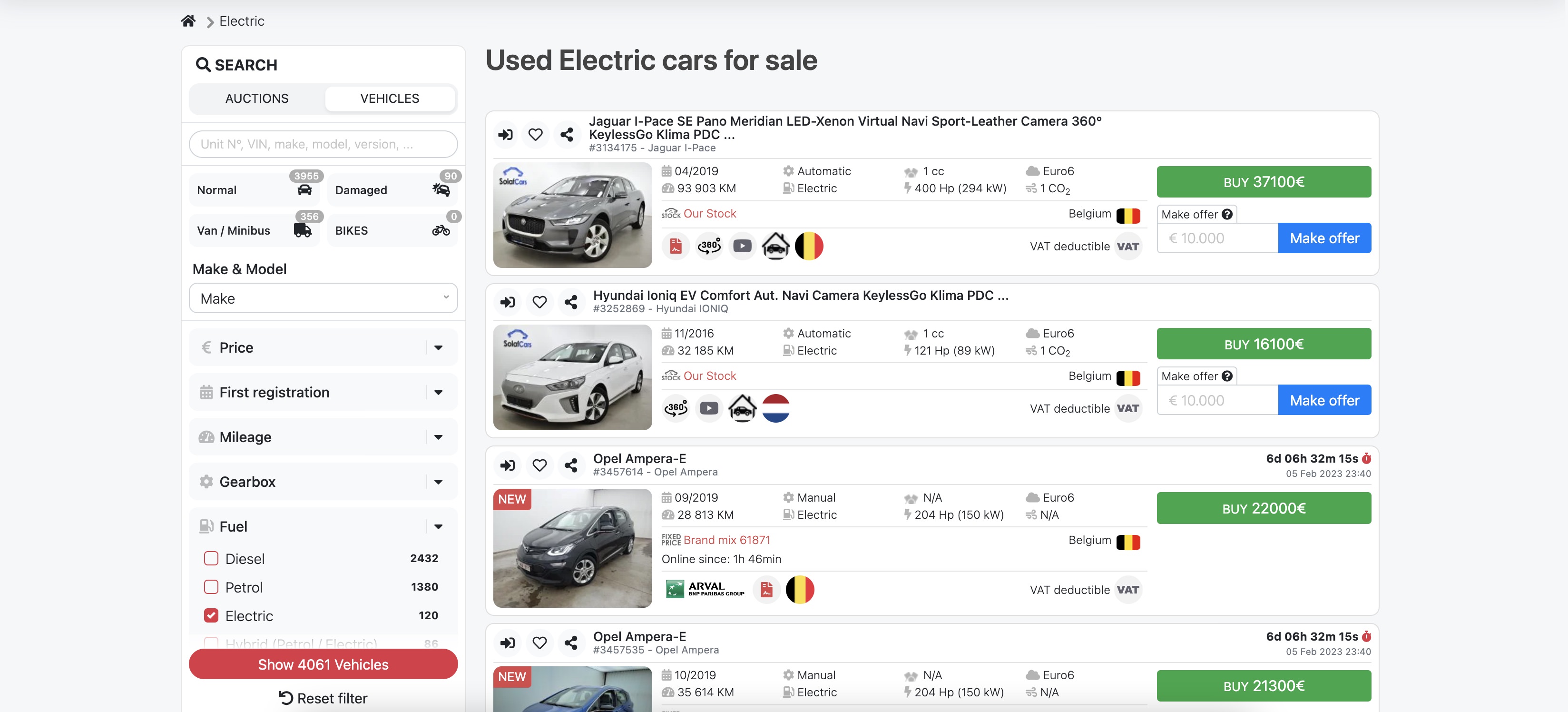Buy the Hyundai Ioniq for 16100€
1568x712 pixels.
point(1264,343)
